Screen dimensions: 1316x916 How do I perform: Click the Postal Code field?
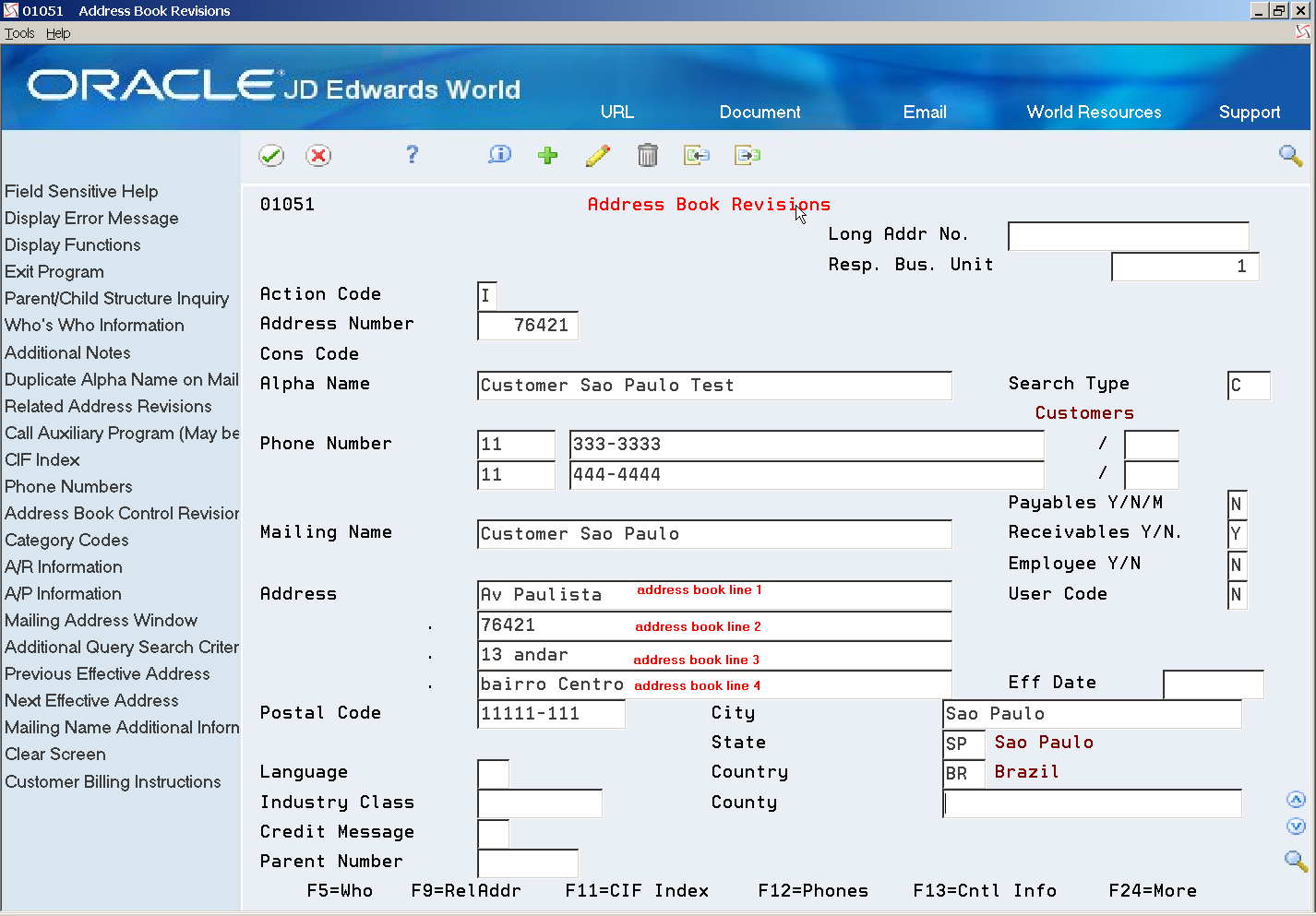tap(551, 714)
